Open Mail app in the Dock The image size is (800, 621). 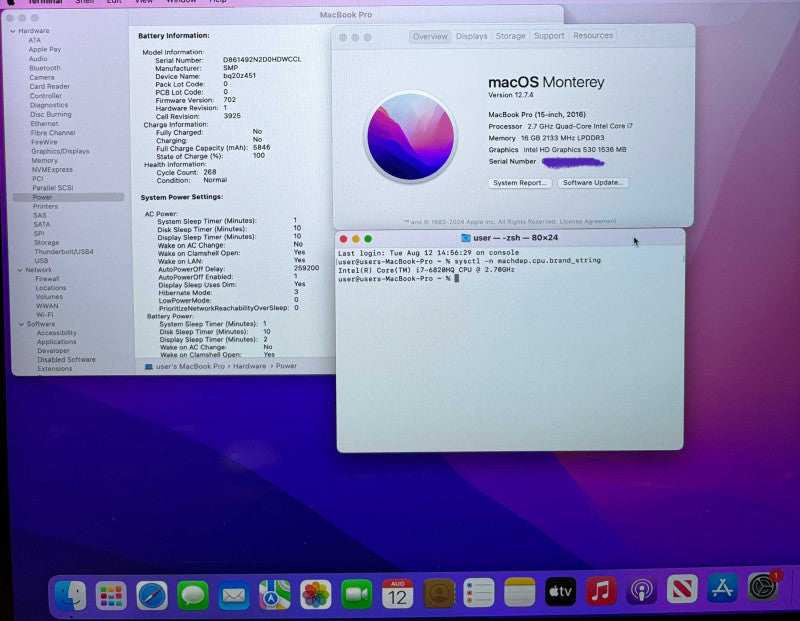coord(234,595)
